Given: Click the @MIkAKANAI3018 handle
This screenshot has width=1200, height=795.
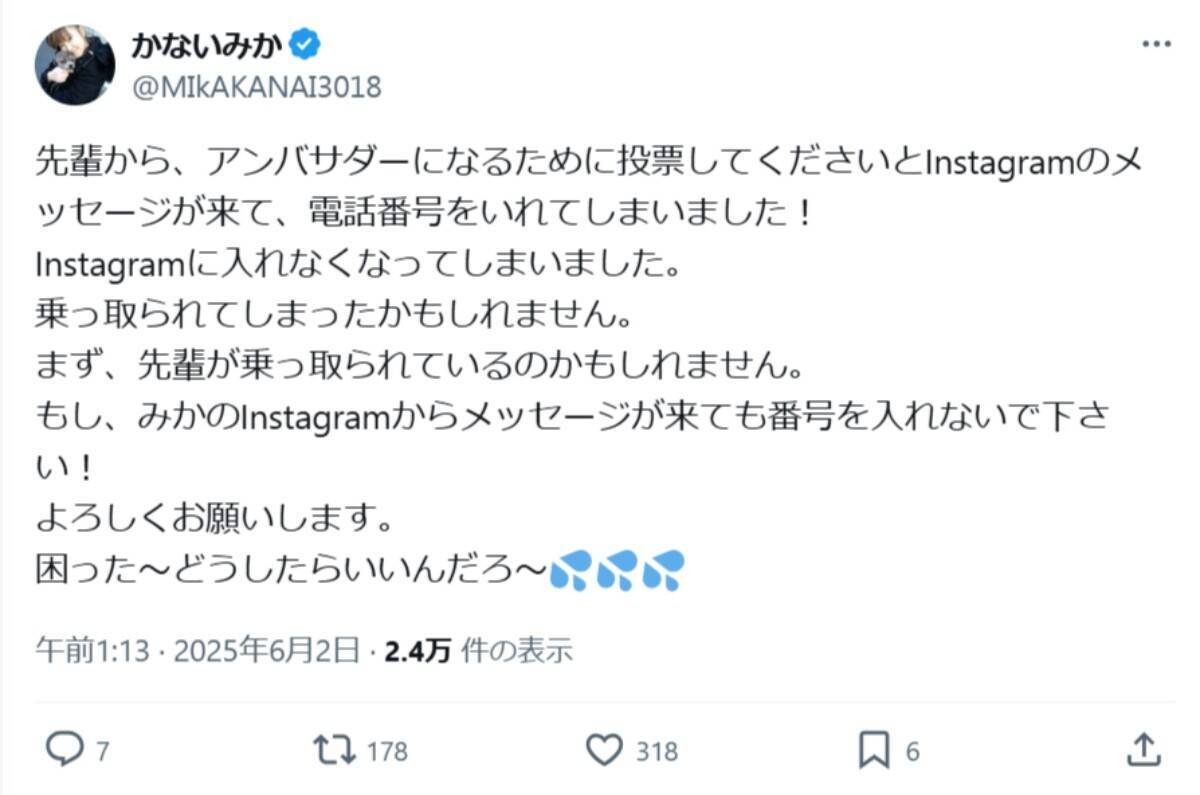Looking at the screenshot, I should (256, 87).
